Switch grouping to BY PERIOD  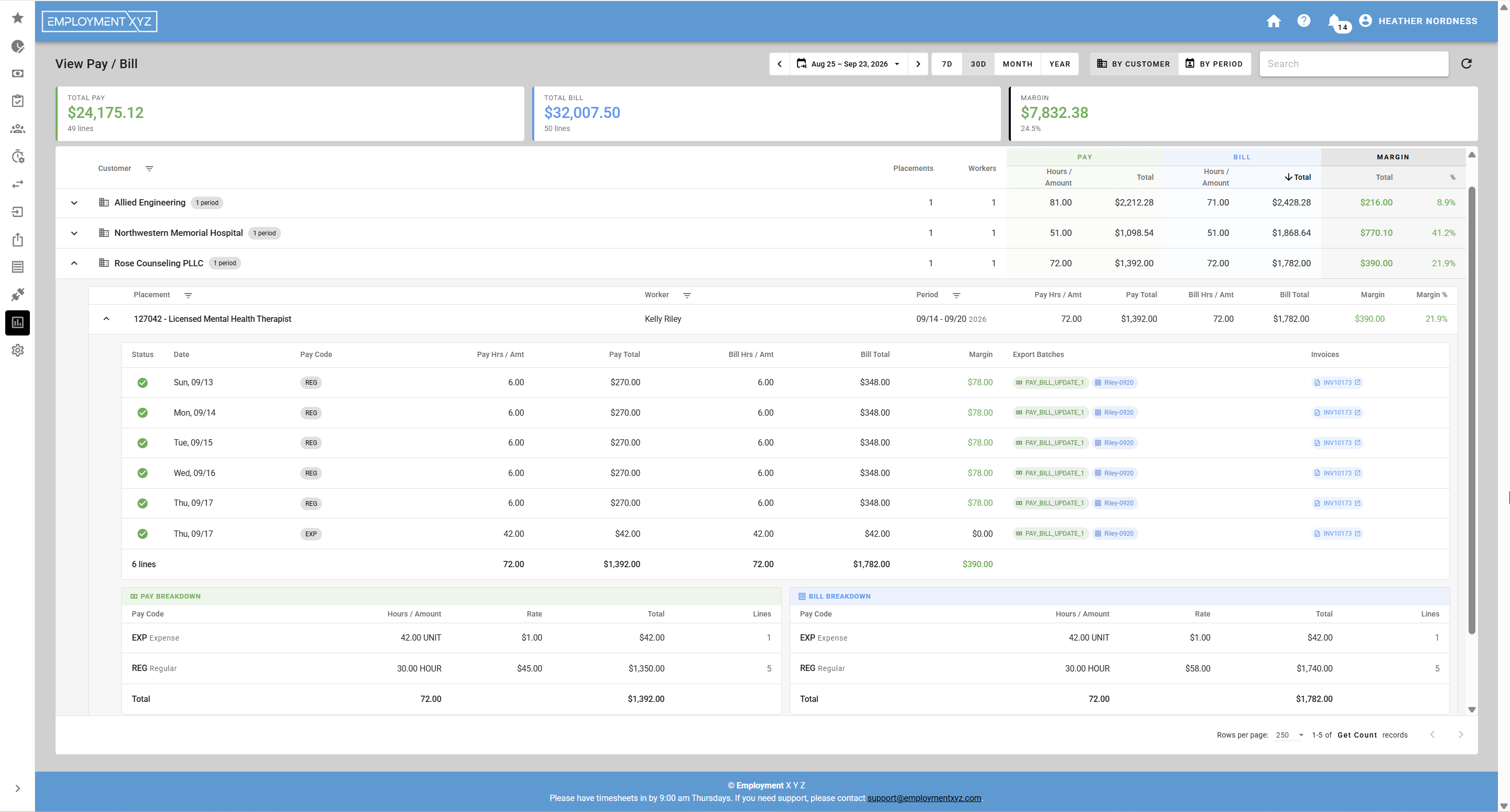pyautogui.click(x=1214, y=64)
